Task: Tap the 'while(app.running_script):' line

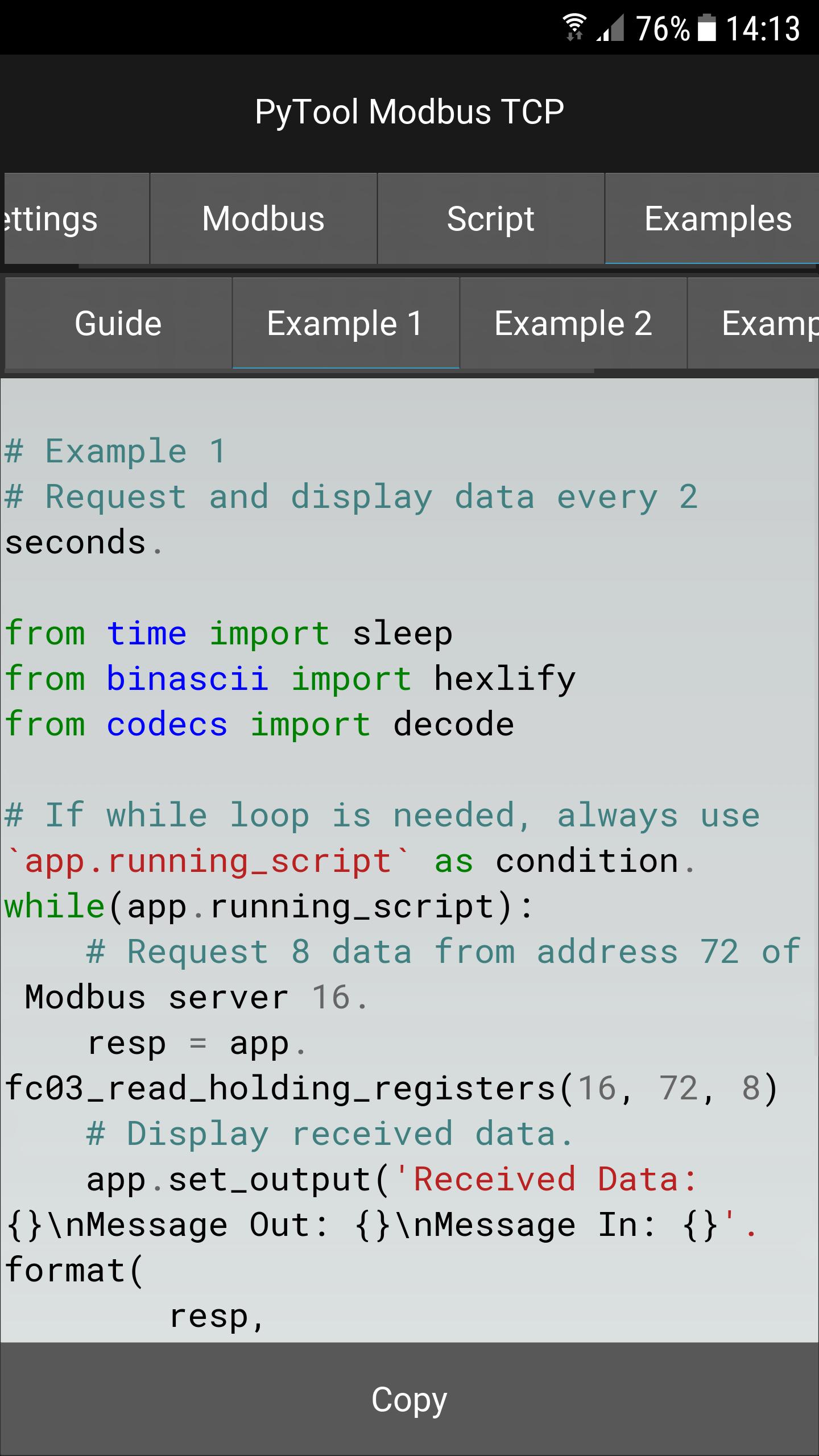Action: pyautogui.click(x=270, y=907)
